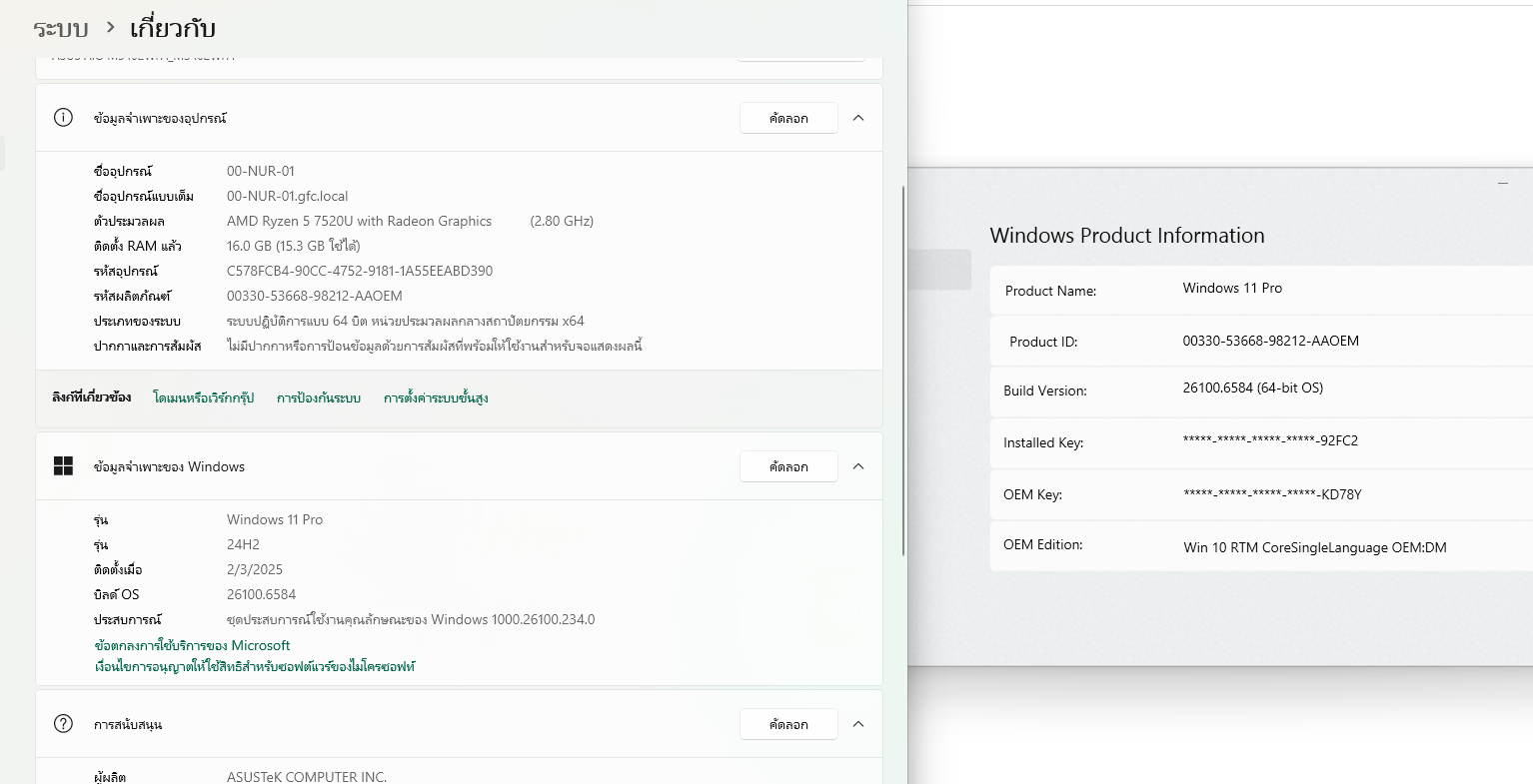The image size is (1533, 784).
Task: Click the Windows logo icon
Action: [x=63, y=466]
